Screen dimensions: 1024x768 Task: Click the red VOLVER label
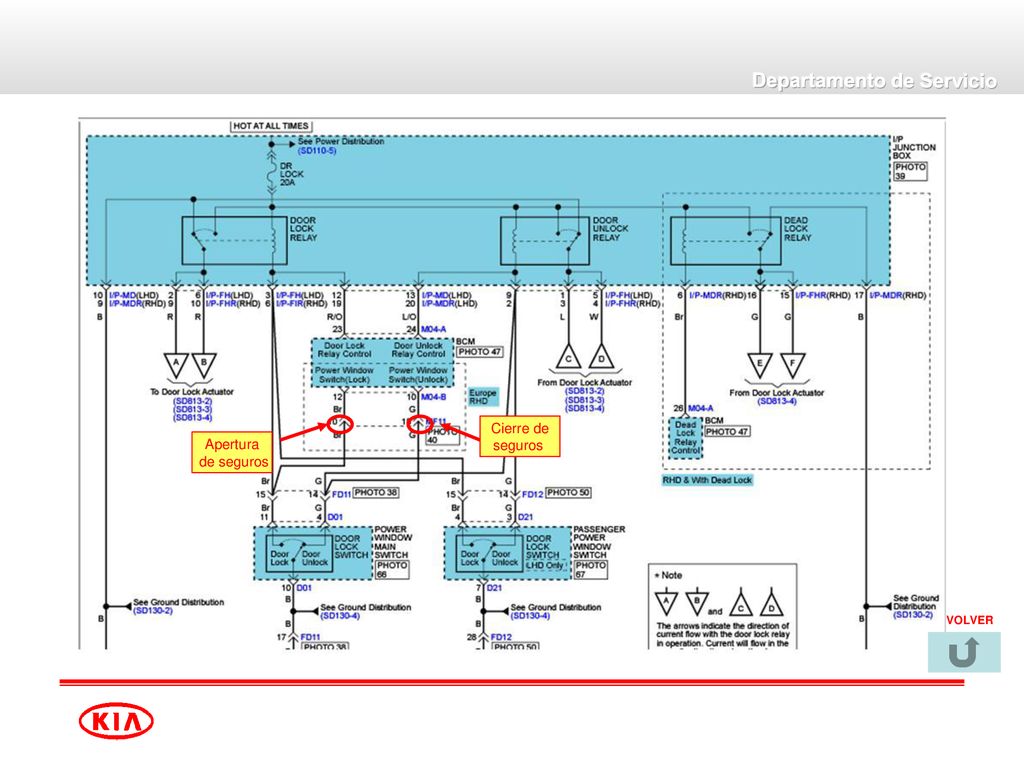(969, 620)
